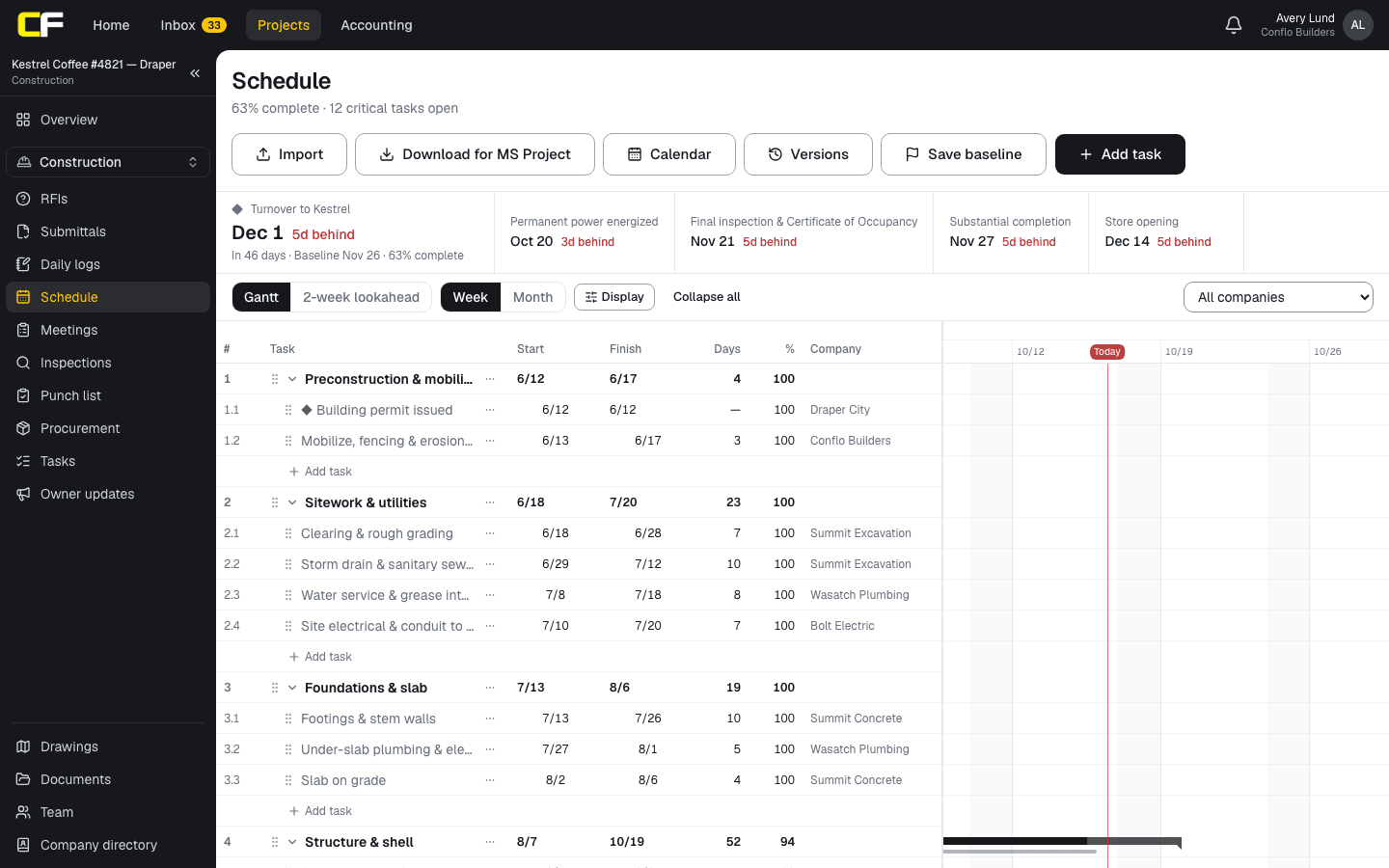The image size is (1389, 868).
Task: Click drag handle for Footings & stem walls
Action: [x=288, y=719]
